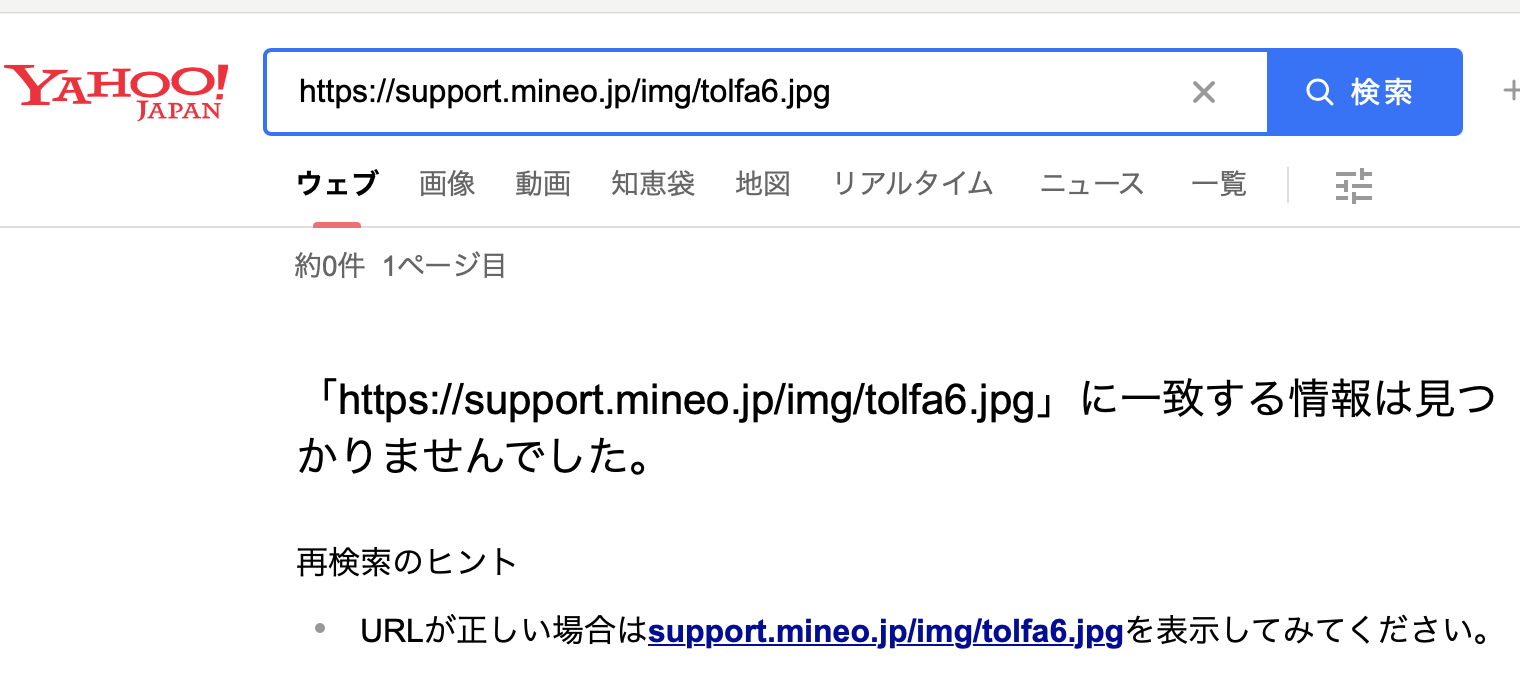Click the plus icon beside the search button
This screenshot has height=694, width=1520.
(x=1510, y=92)
